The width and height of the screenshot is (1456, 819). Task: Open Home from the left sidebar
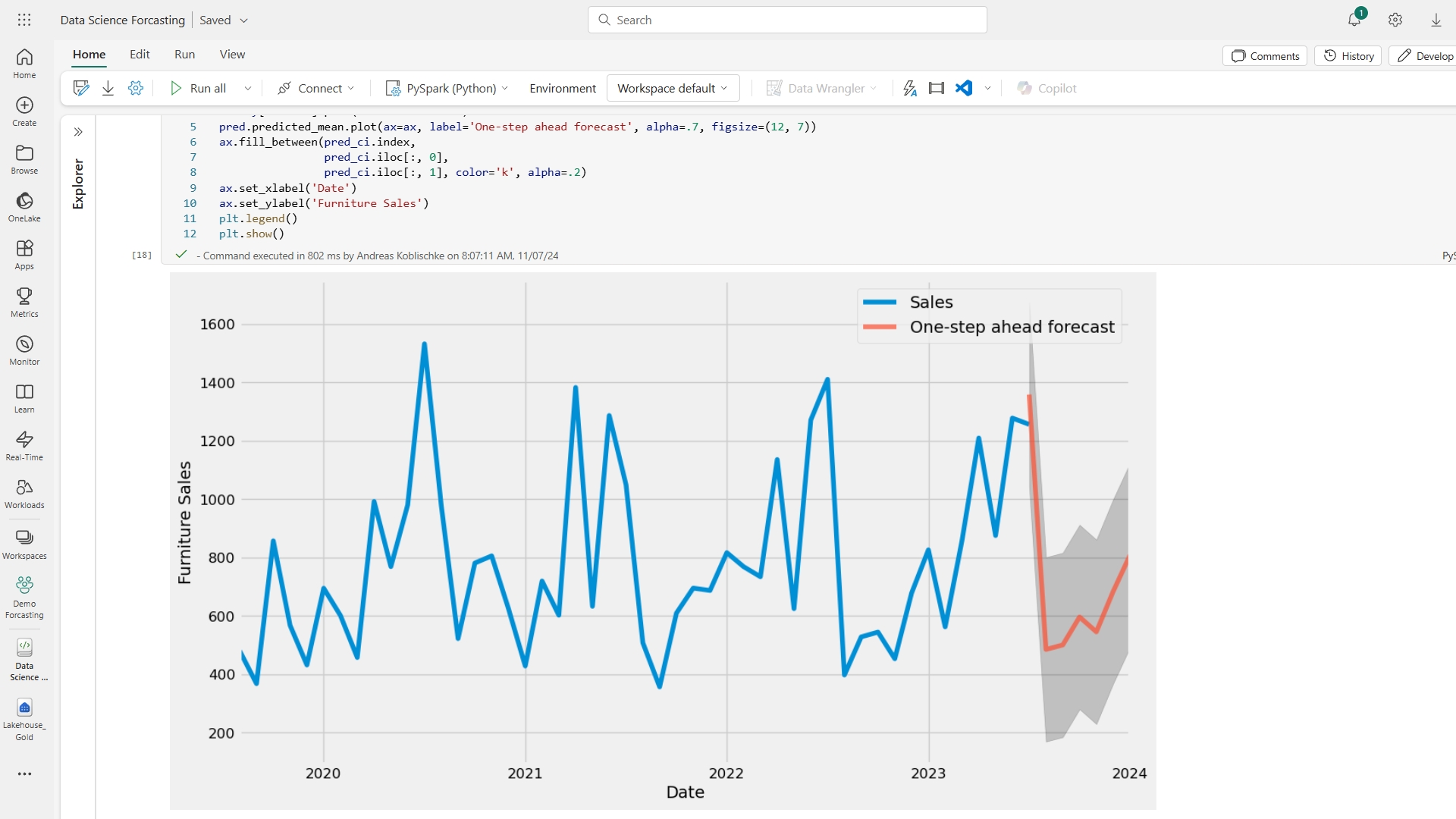24,64
